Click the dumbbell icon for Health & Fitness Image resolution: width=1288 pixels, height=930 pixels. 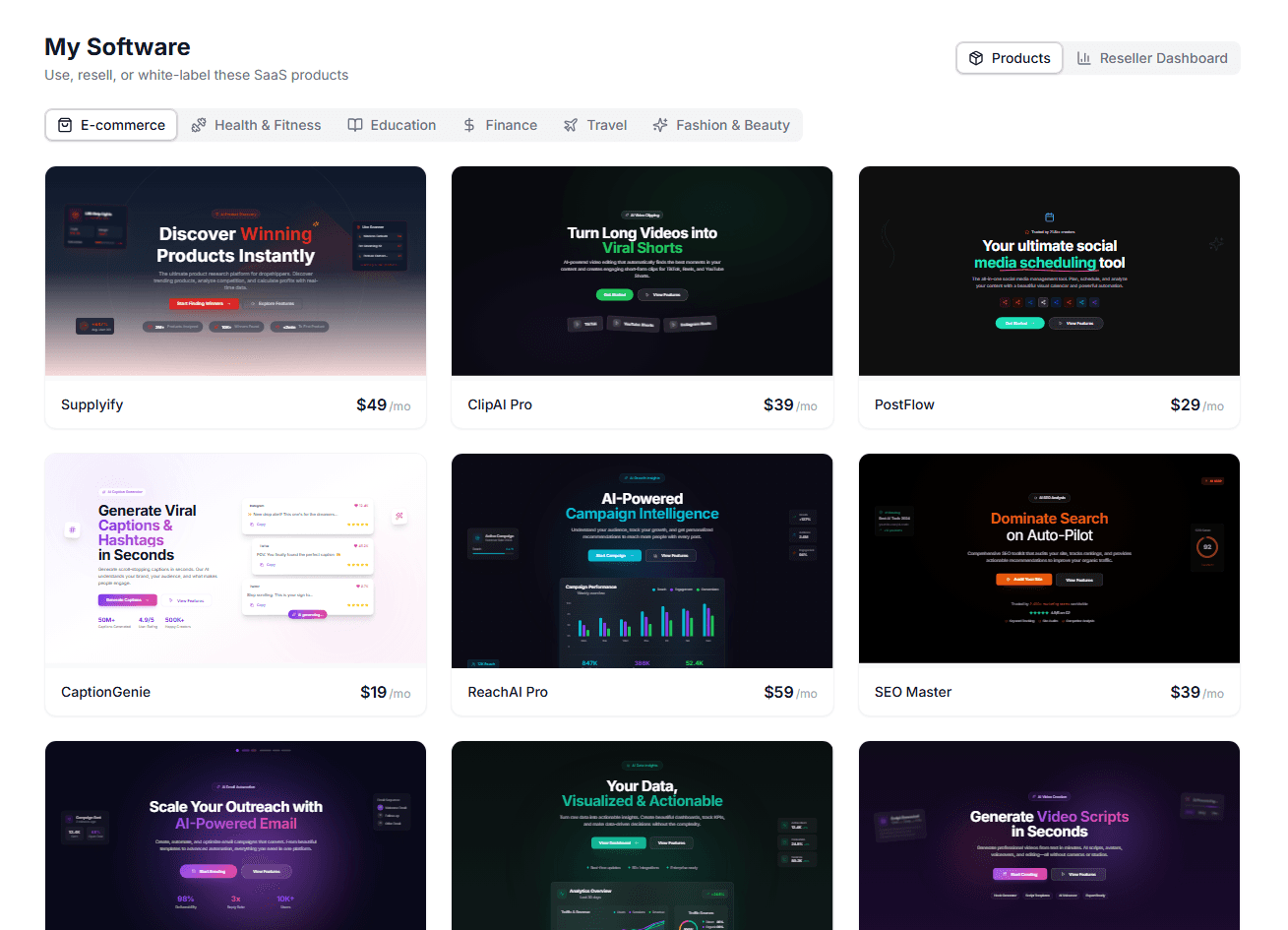(x=199, y=125)
